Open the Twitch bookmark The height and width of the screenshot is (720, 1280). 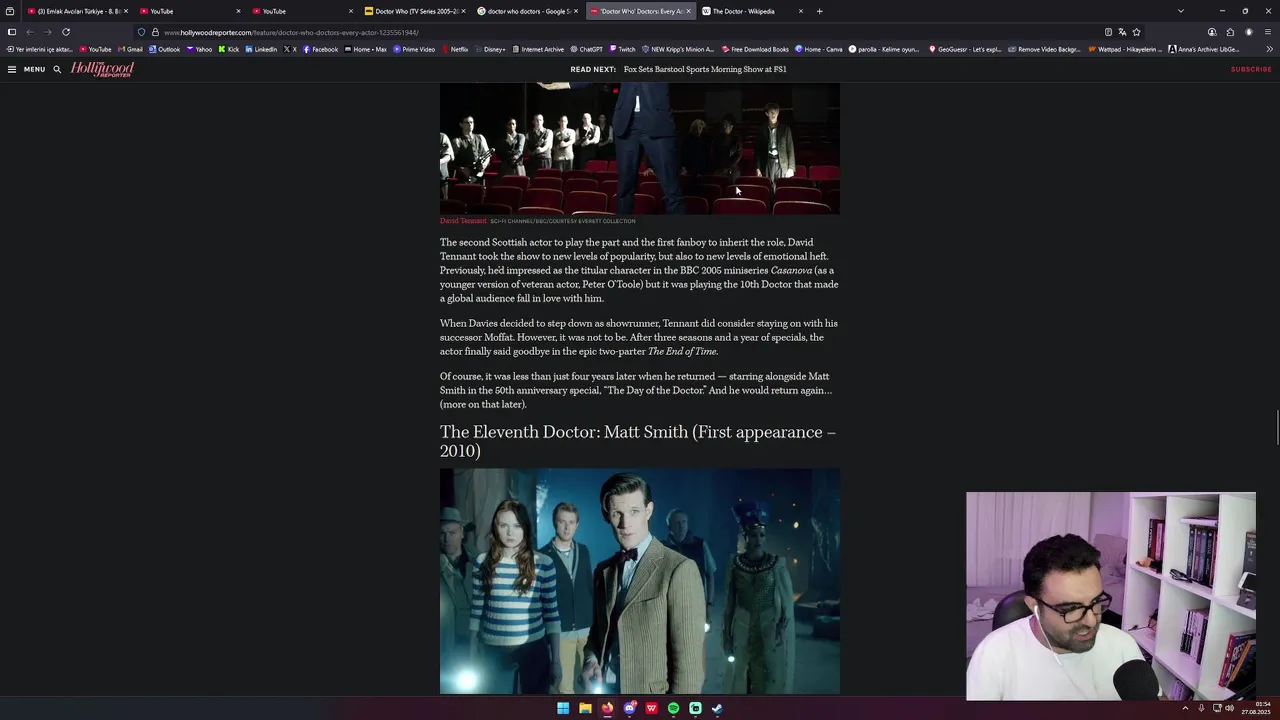point(623,49)
